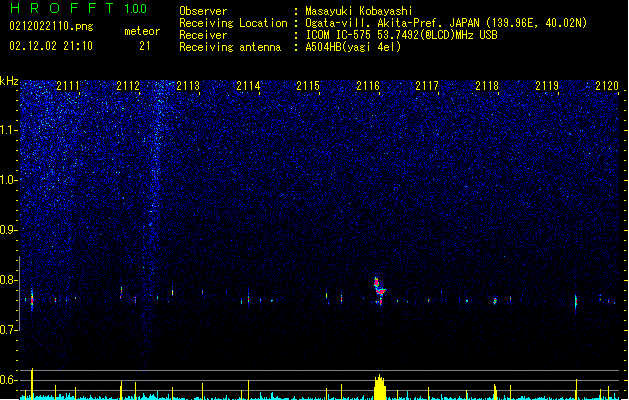Click the 0.9 kHz frequency label
629x400 pixels.
pyautogui.click(x=9, y=230)
